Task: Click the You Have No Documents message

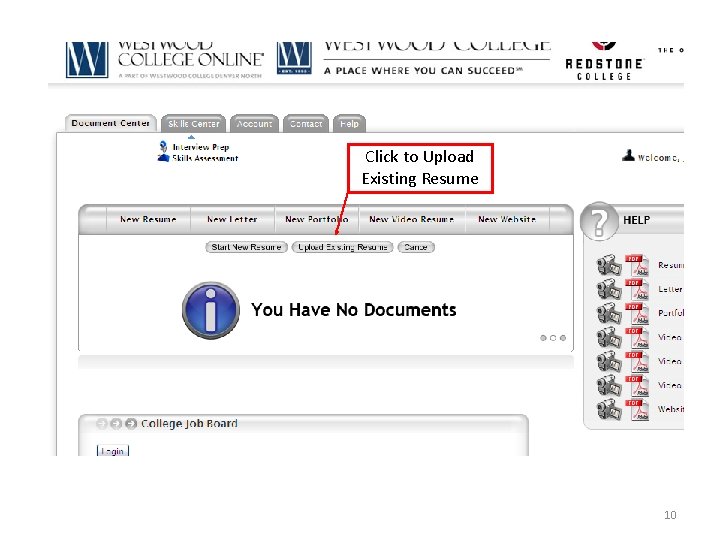Action: [x=354, y=310]
